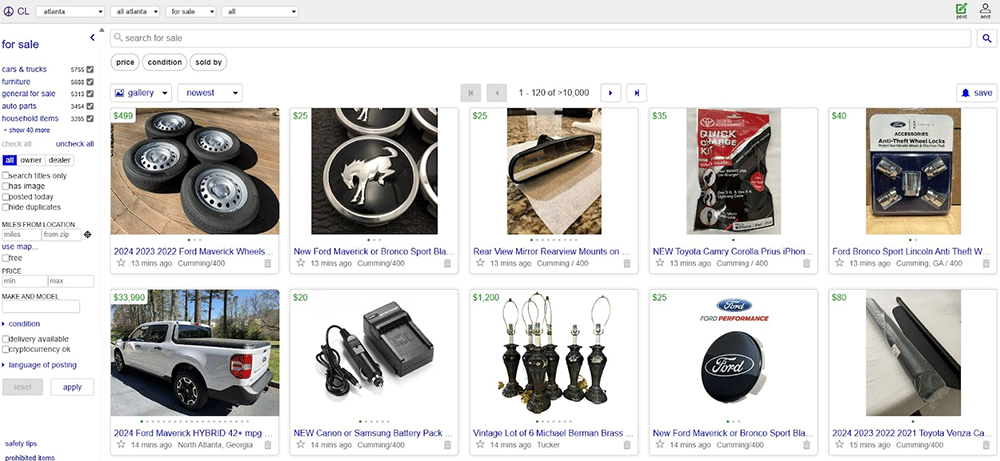Open the atlanta location dropdown
The width and height of the screenshot is (1000, 461).
tap(70, 11)
